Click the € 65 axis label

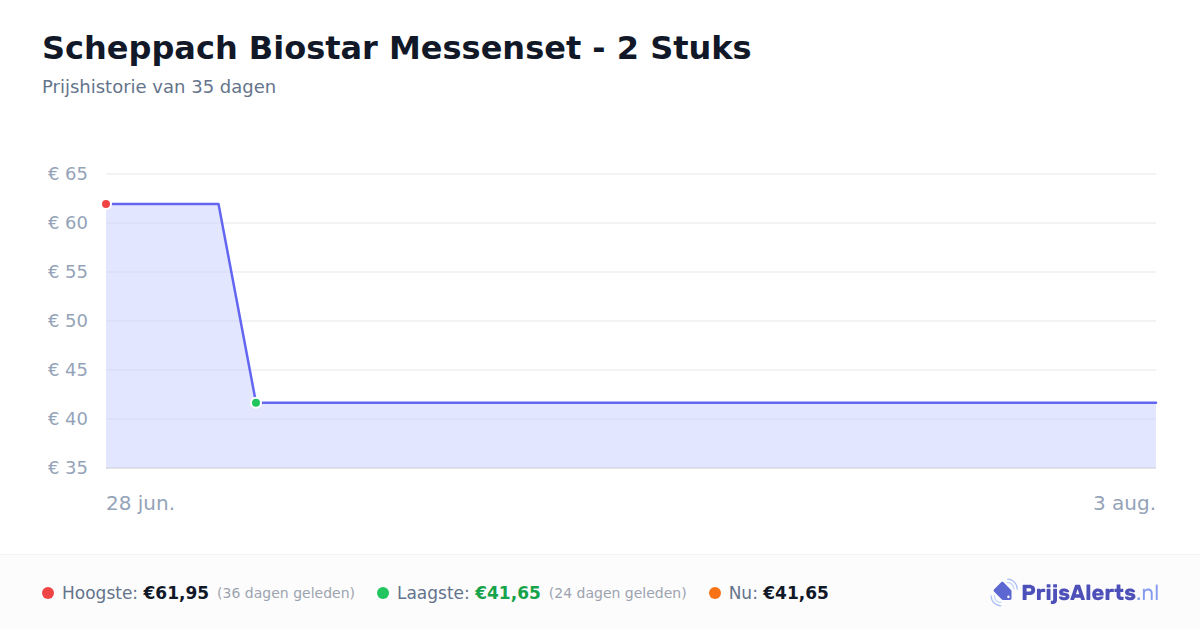pyautogui.click(x=68, y=174)
